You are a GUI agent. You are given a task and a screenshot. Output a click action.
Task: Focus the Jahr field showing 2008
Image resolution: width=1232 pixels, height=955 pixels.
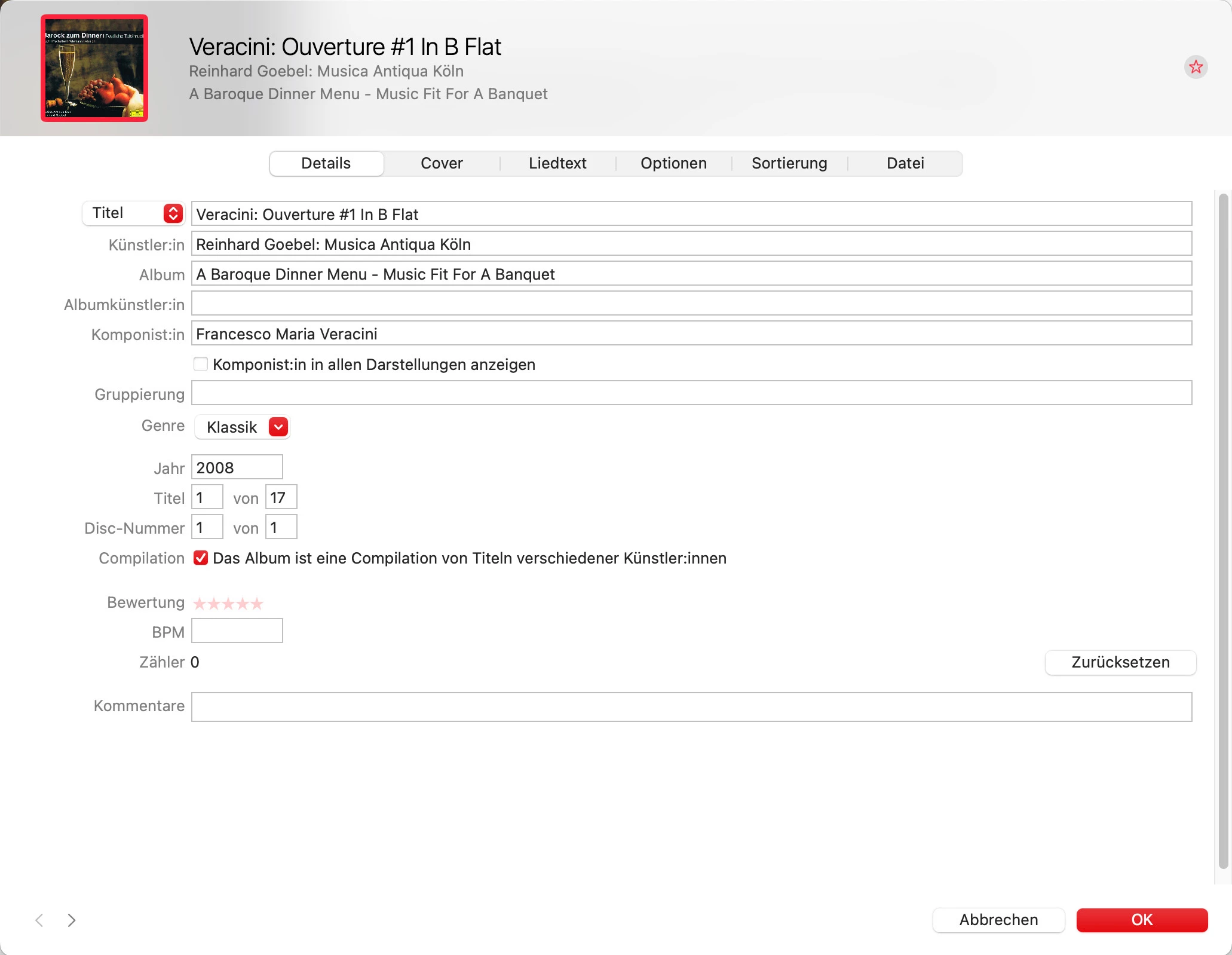pyautogui.click(x=237, y=467)
